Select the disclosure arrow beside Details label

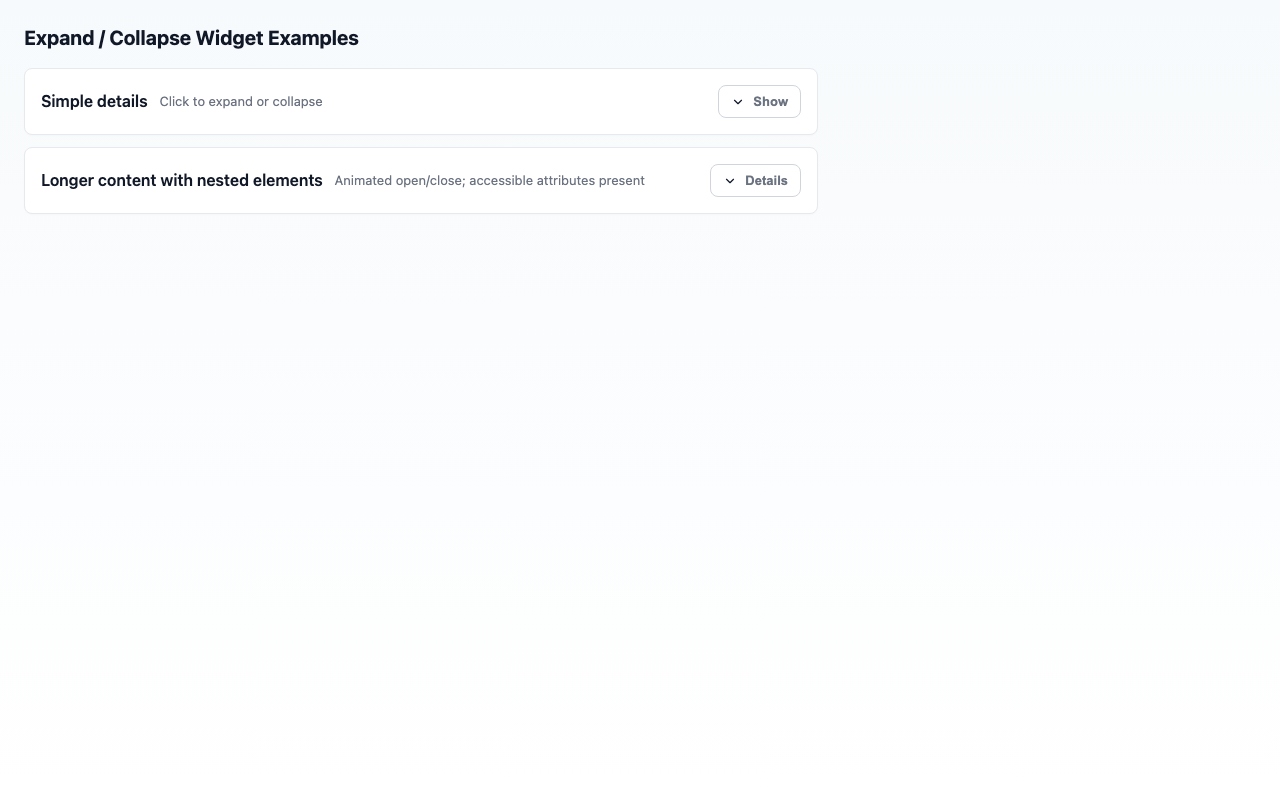point(730,180)
